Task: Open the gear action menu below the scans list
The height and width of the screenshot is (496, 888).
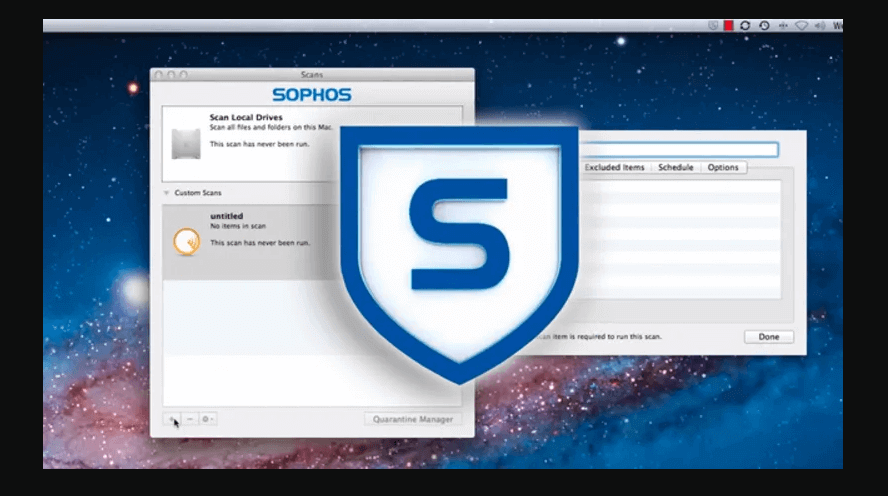Action: [x=207, y=419]
